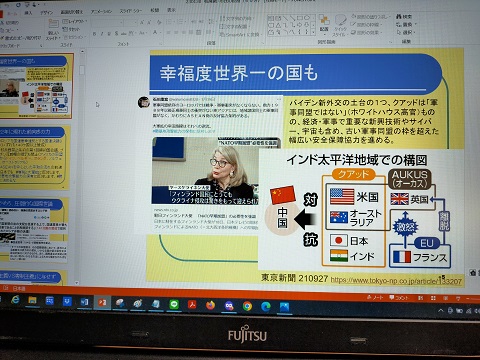The image size is (480, 360).
Task: Open the LINE app from the taskbar
Action: click(174, 304)
